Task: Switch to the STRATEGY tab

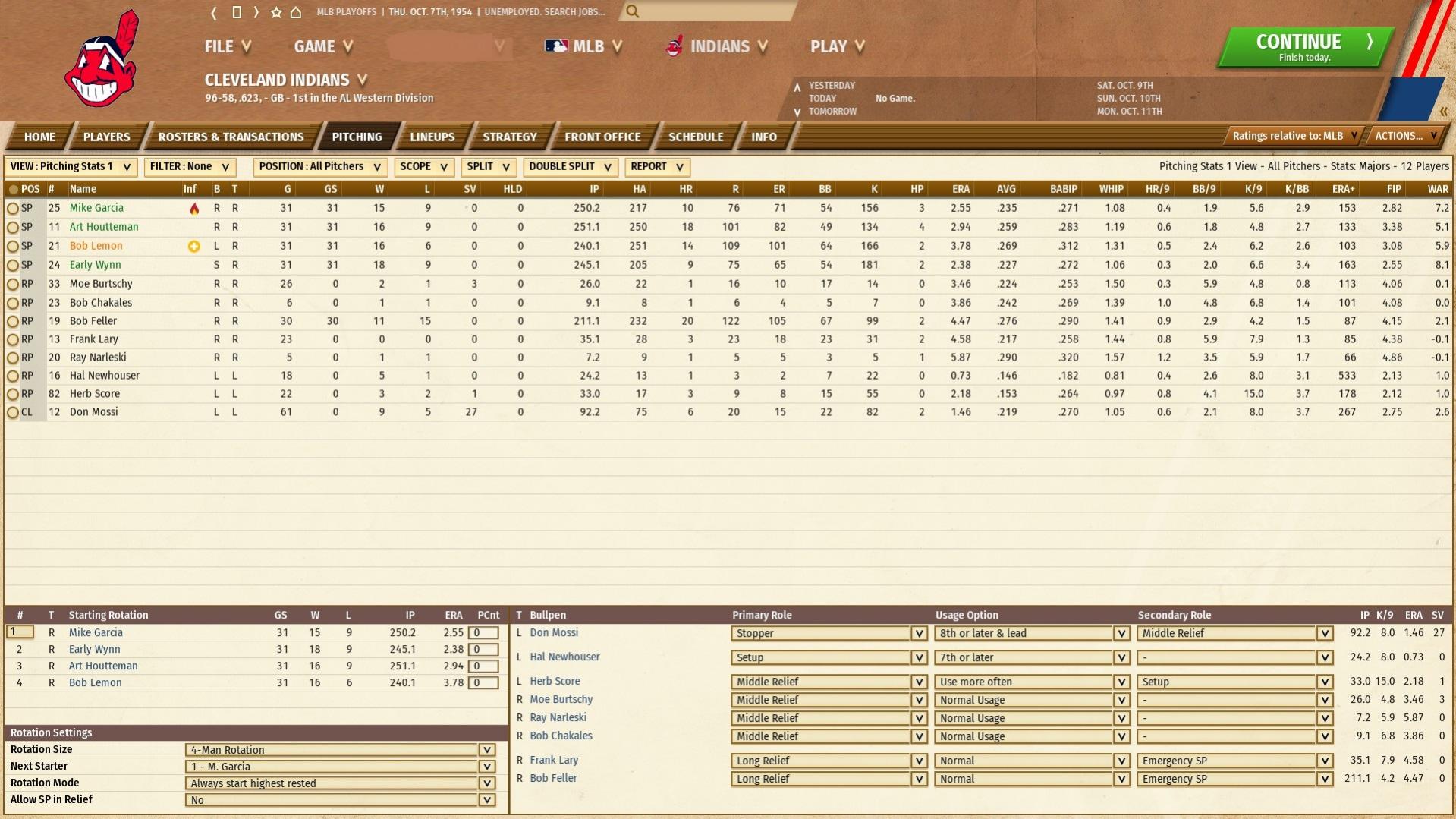Action: click(x=509, y=137)
